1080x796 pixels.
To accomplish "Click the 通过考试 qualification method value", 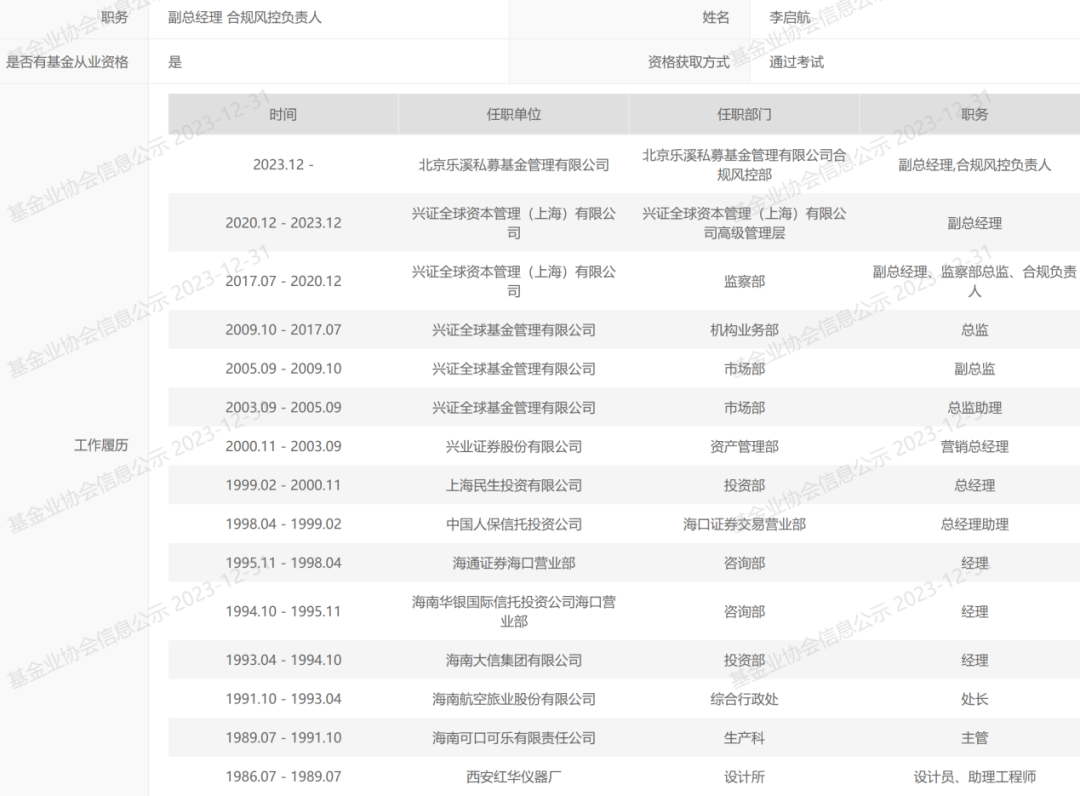I will [x=796, y=62].
